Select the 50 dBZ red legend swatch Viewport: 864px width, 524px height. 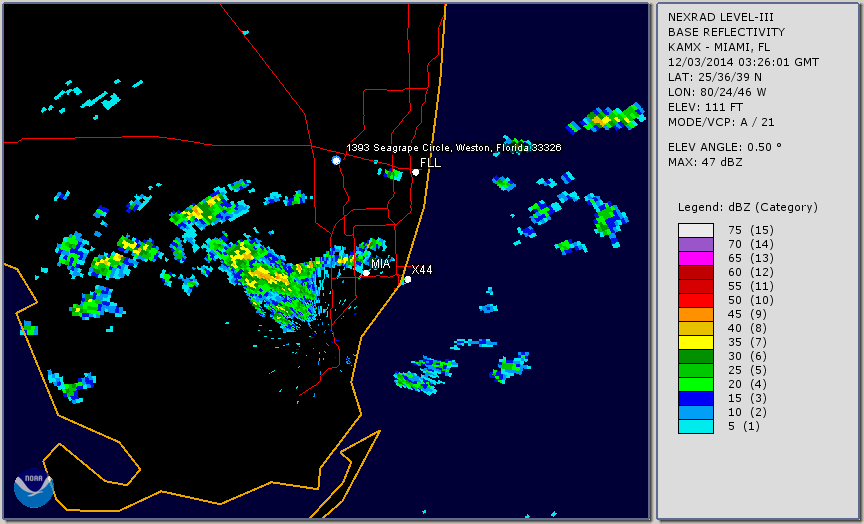[696, 300]
